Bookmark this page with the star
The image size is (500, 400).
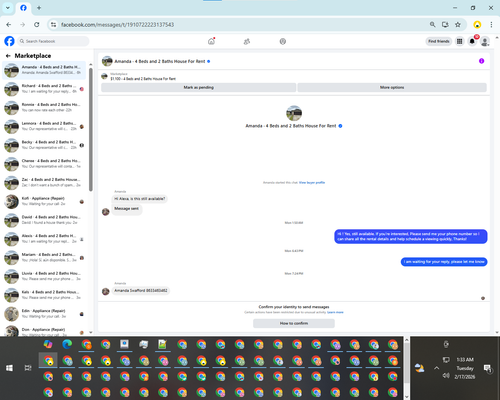click(458, 25)
